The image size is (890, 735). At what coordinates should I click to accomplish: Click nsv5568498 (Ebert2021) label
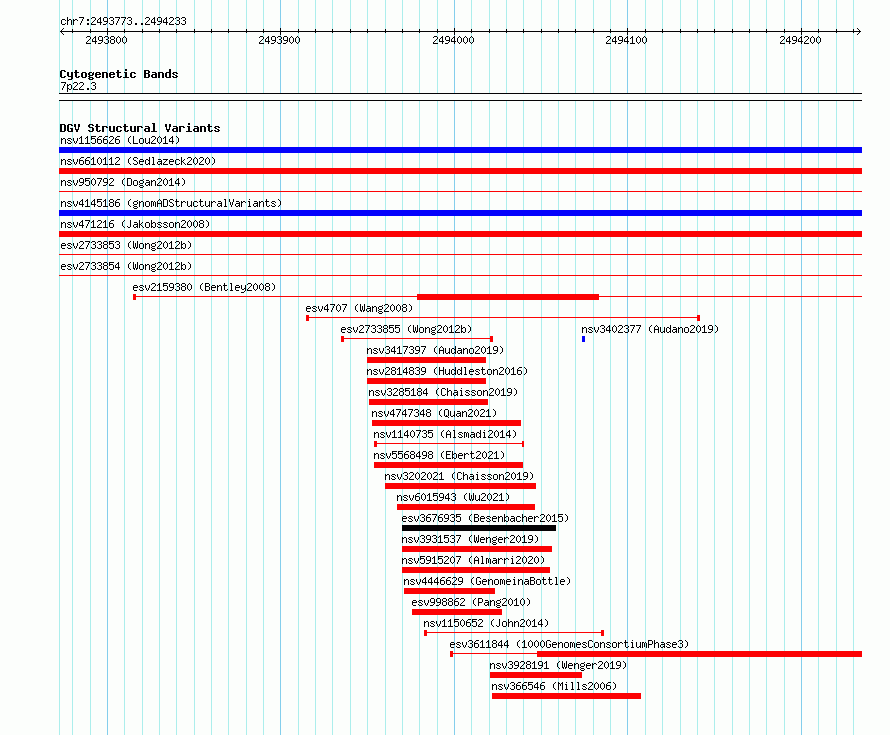point(439,455)
